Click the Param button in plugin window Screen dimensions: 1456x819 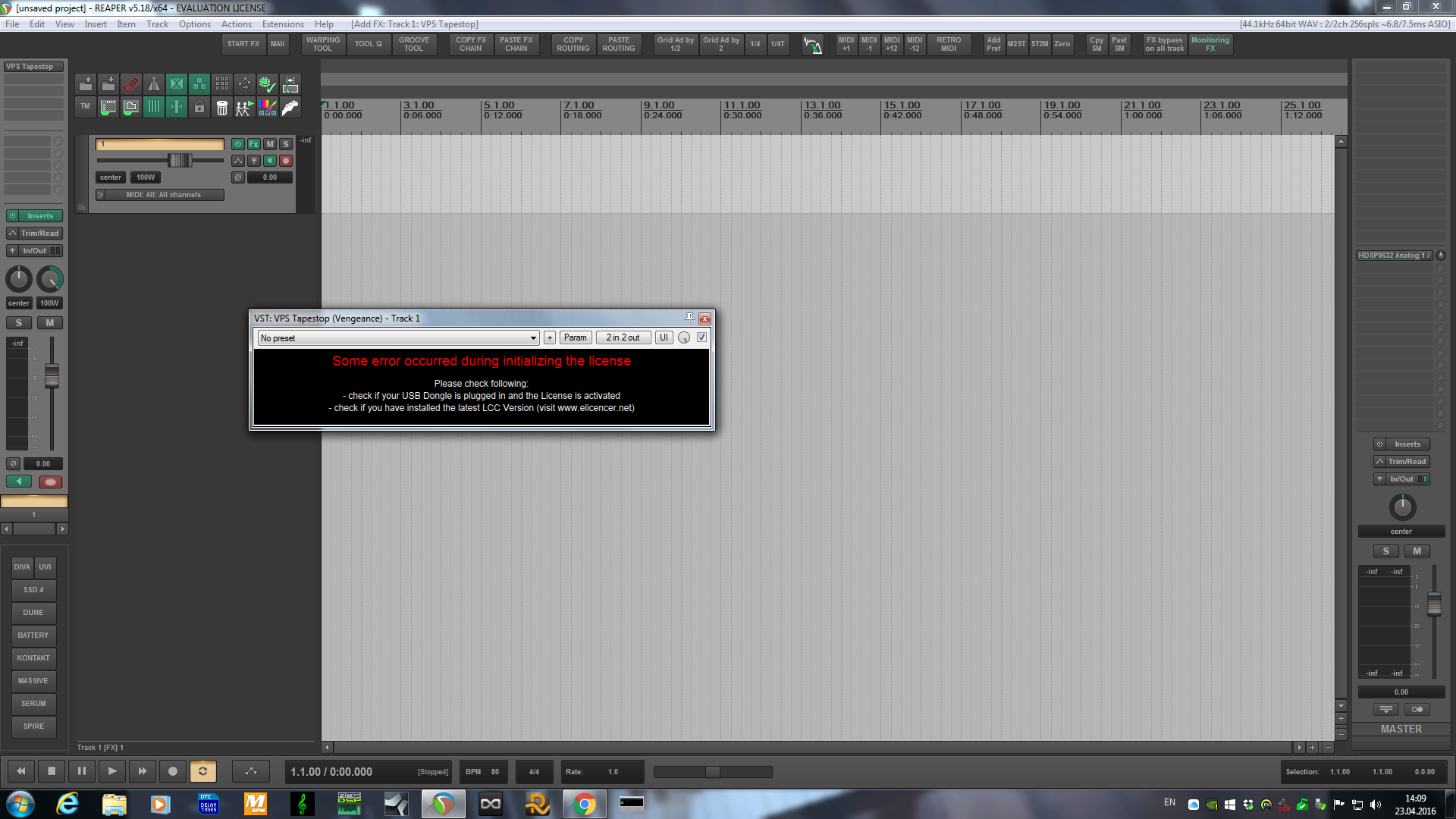pyautogui.click(x=575, y=338)
